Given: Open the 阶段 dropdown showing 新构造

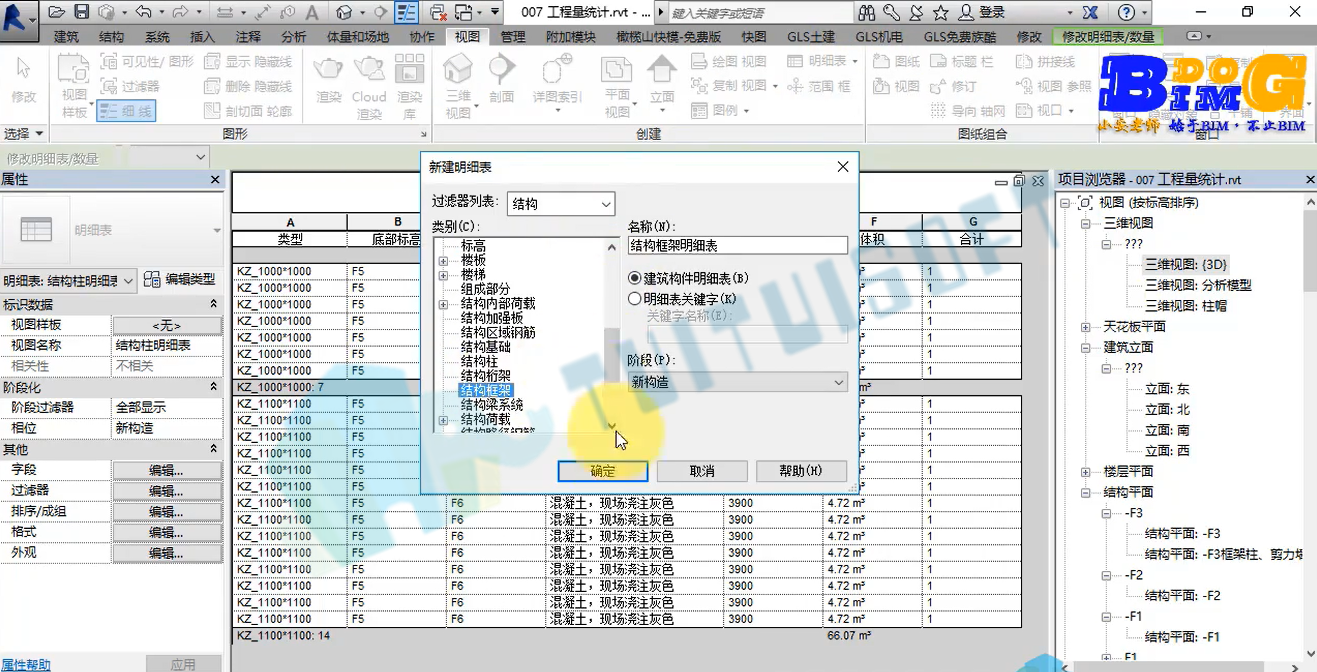Looking at the screenshot, I should coord(738,382).
